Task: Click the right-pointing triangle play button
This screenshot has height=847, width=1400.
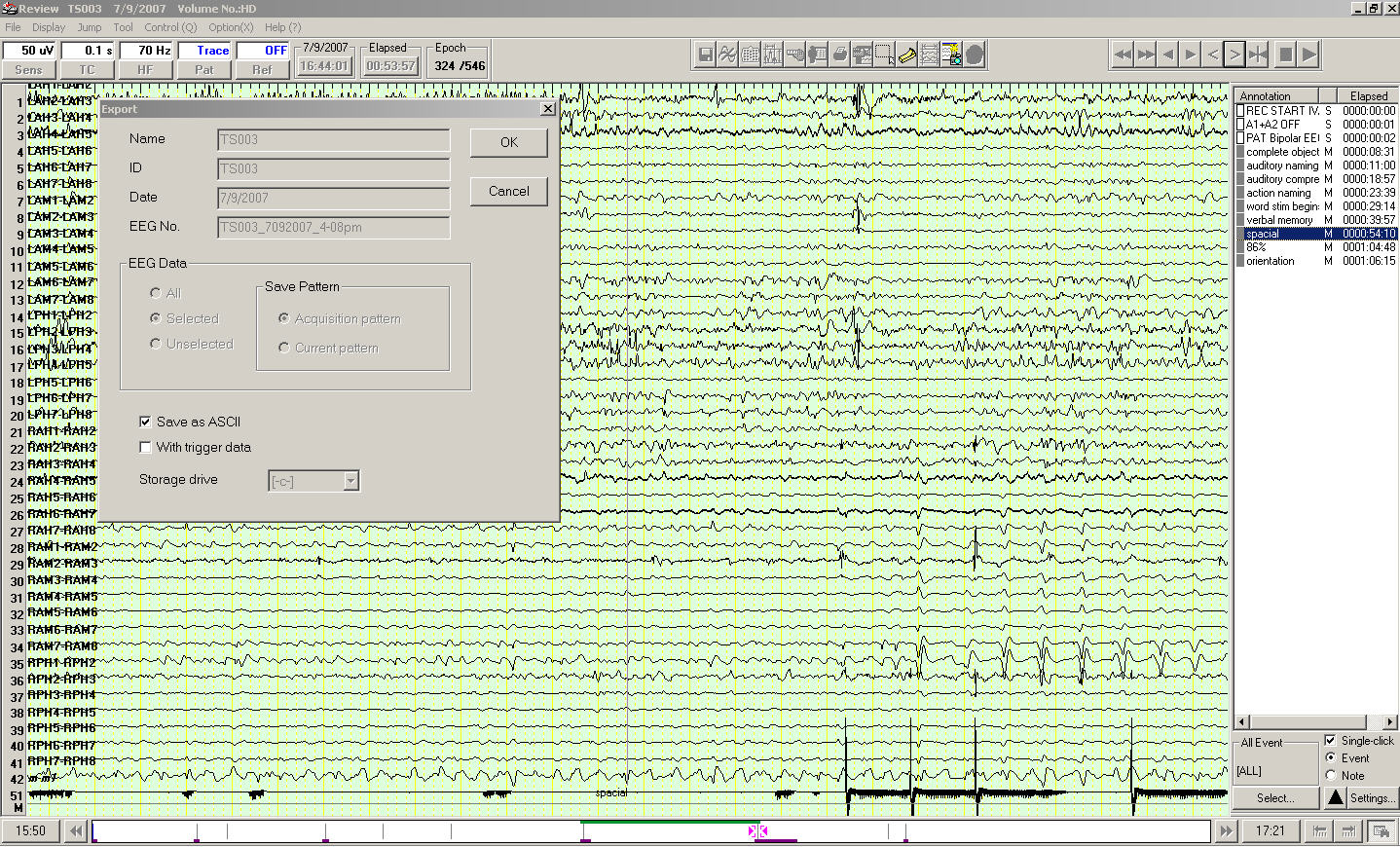Action: coord(1309,55)
